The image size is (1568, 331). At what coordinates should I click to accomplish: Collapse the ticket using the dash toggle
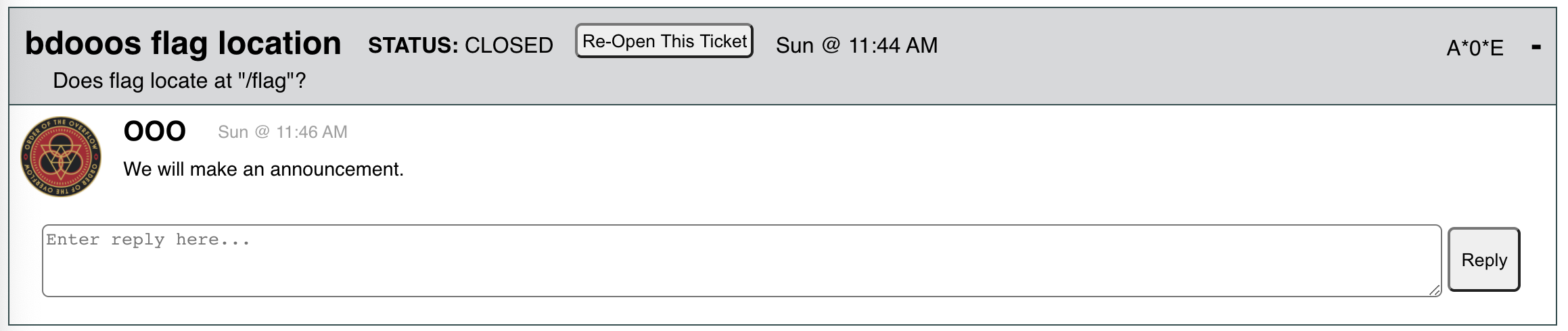coord(1536,47)
